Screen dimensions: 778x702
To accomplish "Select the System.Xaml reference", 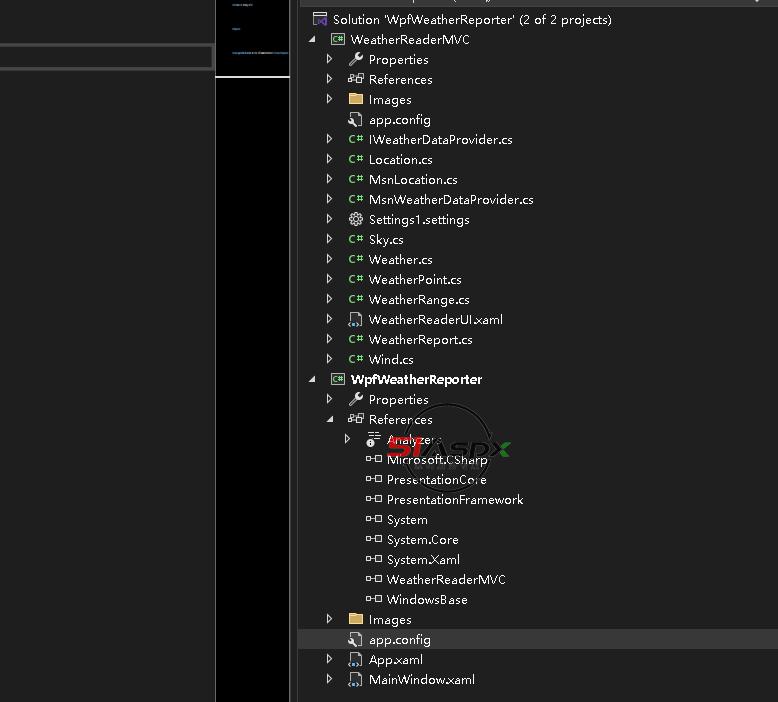I will click(x=423, y=560).
